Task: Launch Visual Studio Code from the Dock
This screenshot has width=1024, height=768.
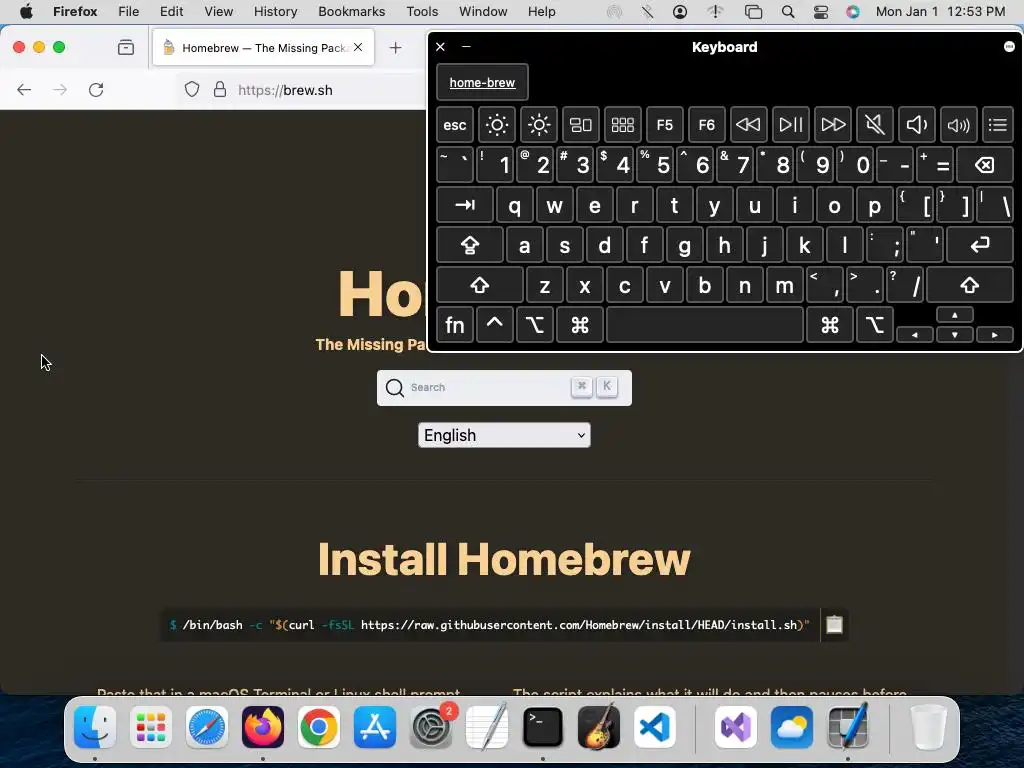Action: 655,727
